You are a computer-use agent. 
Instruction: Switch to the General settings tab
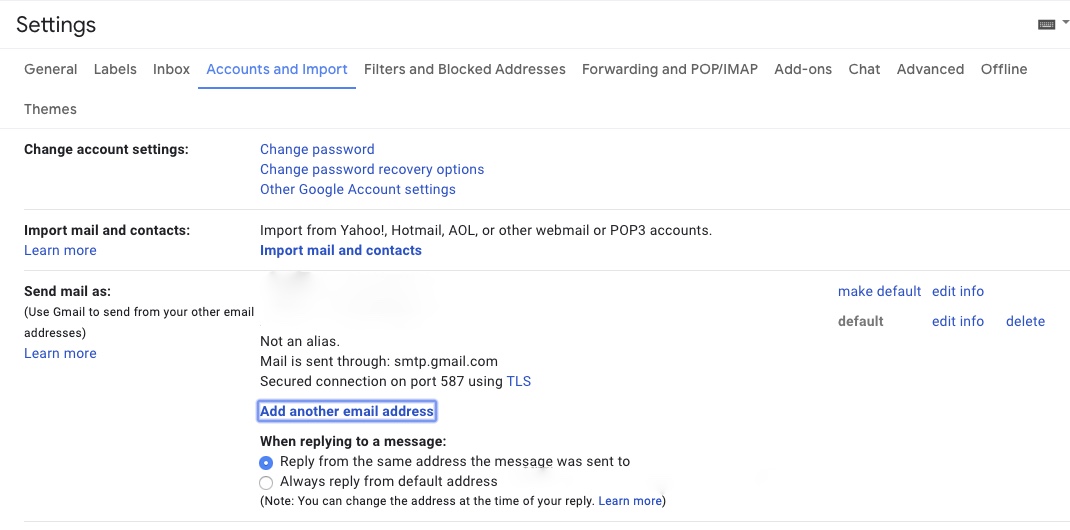tap(51, 69)
